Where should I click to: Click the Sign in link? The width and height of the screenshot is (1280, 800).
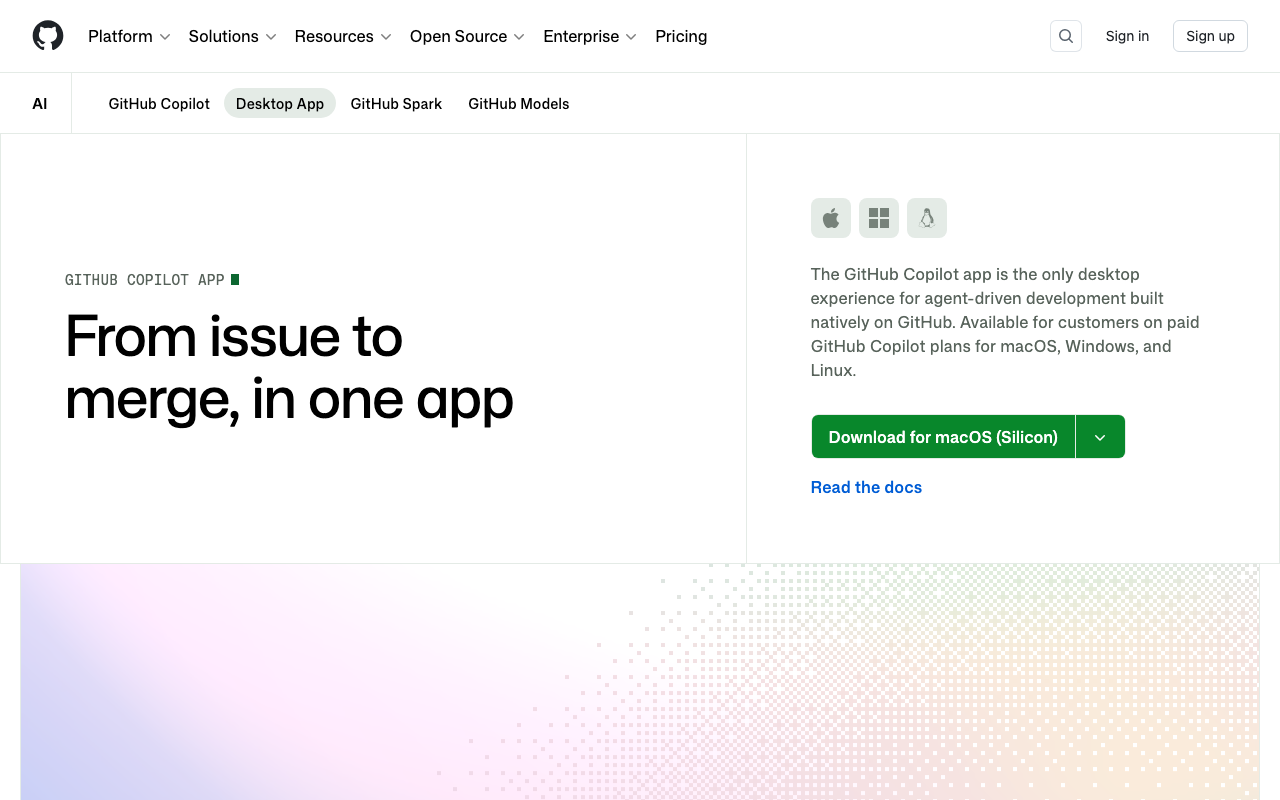click(1127, 36)
